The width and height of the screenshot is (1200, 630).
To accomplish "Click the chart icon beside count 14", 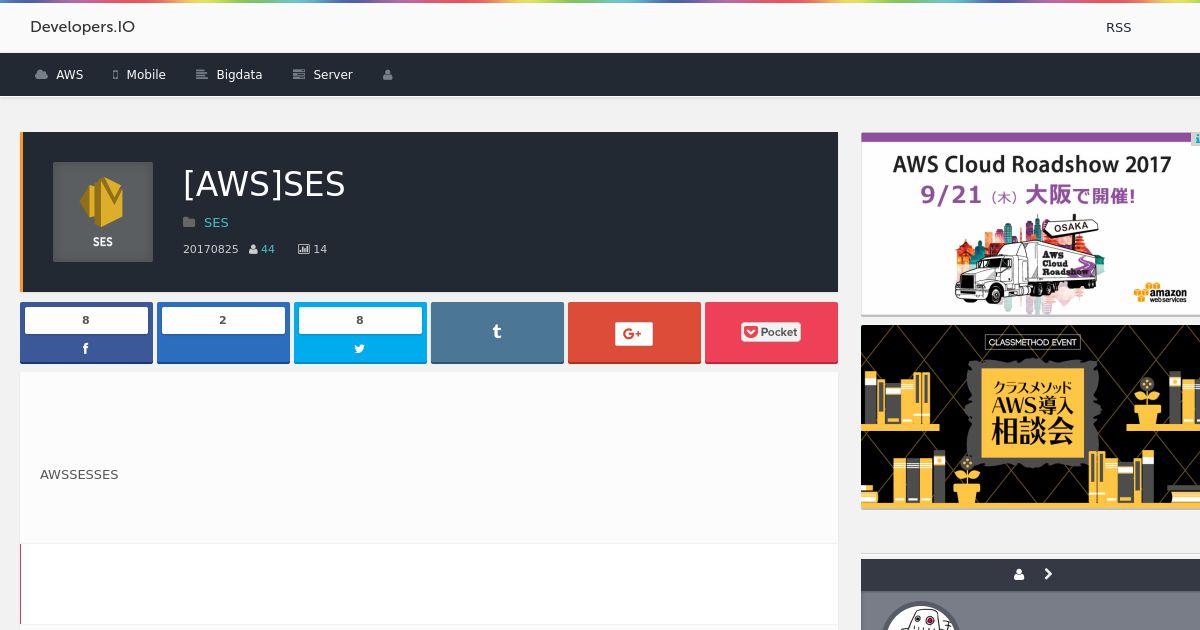I will (304, 249).
